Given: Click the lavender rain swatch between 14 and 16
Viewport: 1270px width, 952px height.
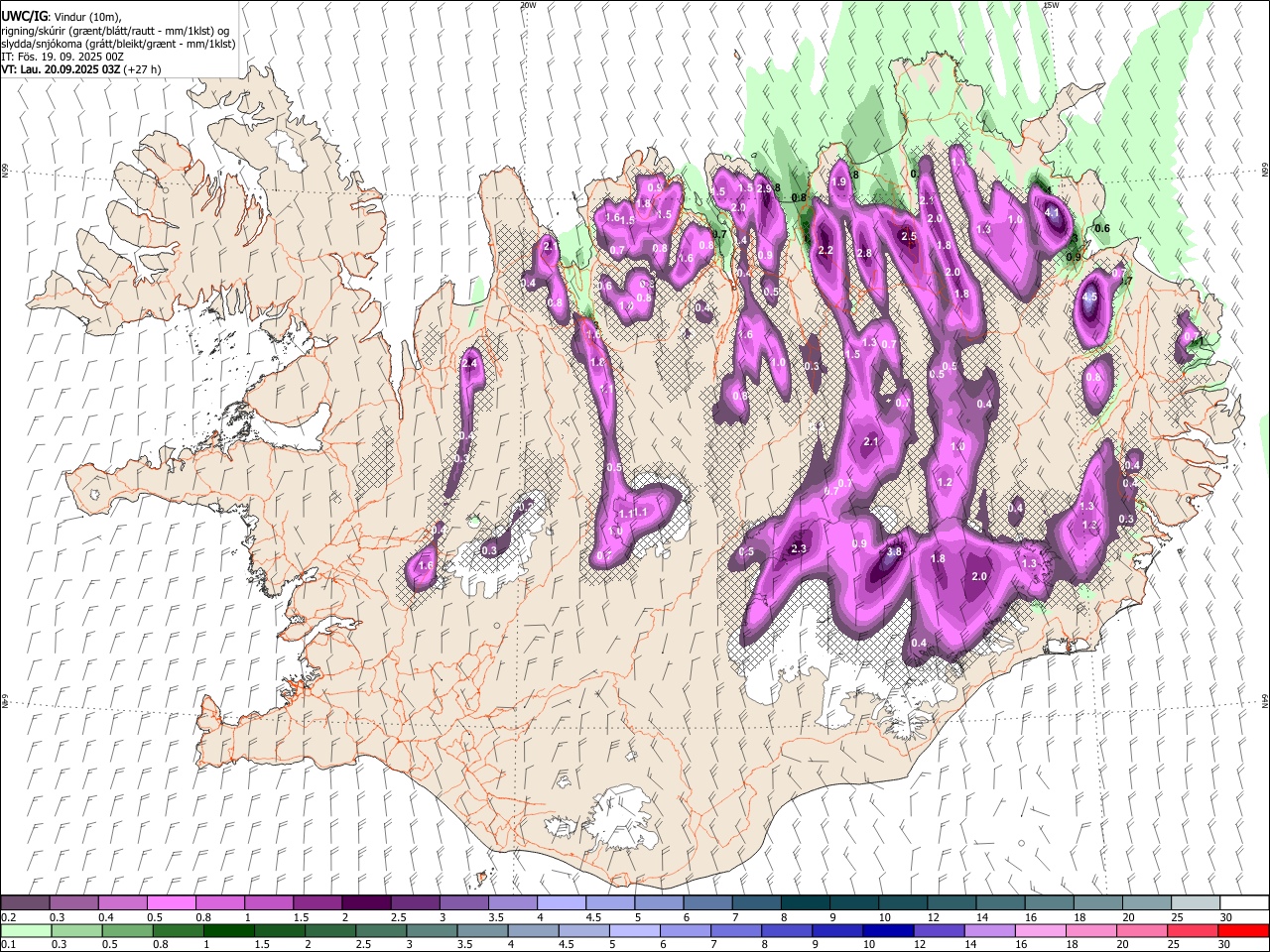Looking at the screenshot, I should 989,931.
